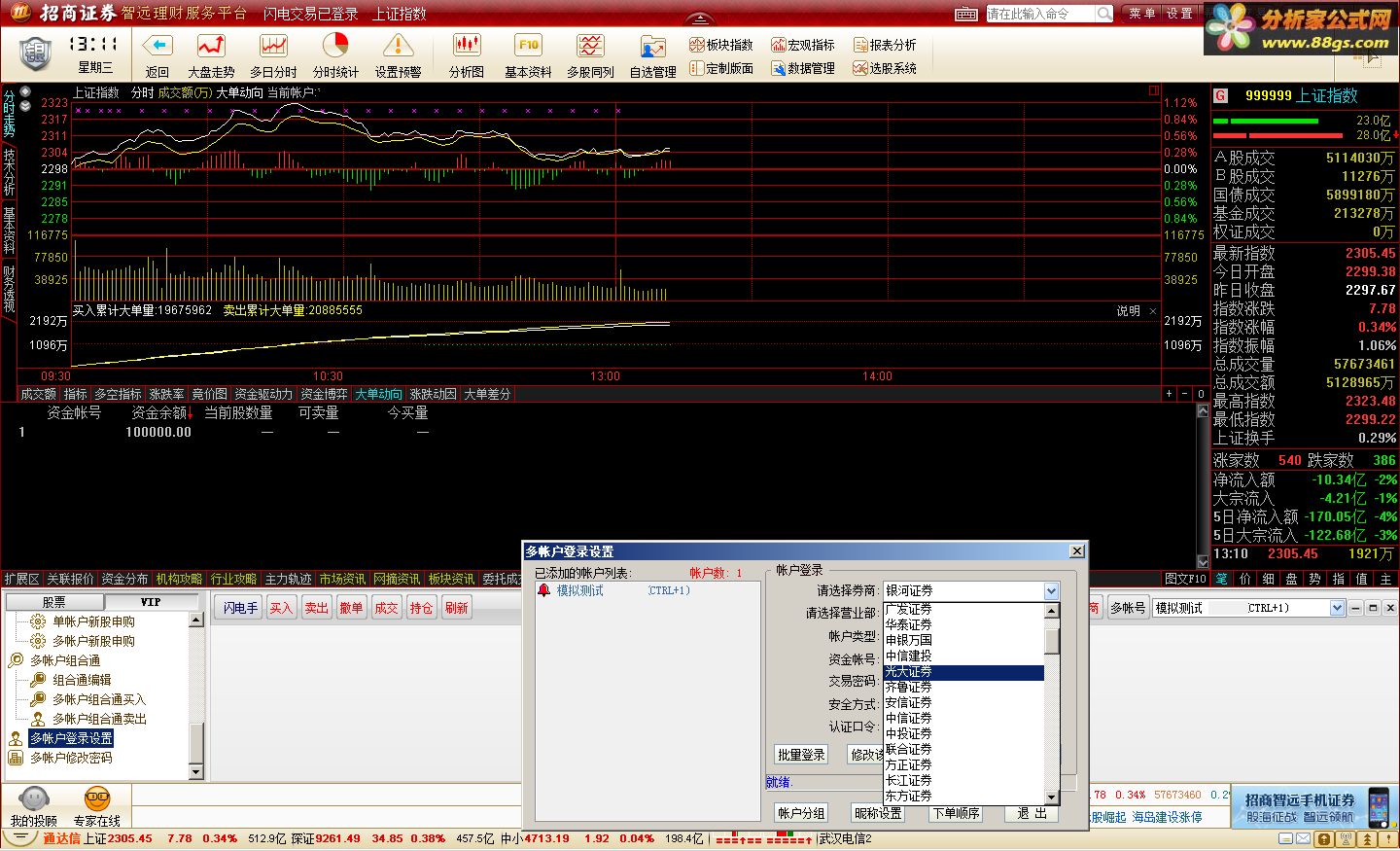Screen dimensions: 1400x851
Task: Open 基本资料 F10 icon
Action: [x=528, y=46]
